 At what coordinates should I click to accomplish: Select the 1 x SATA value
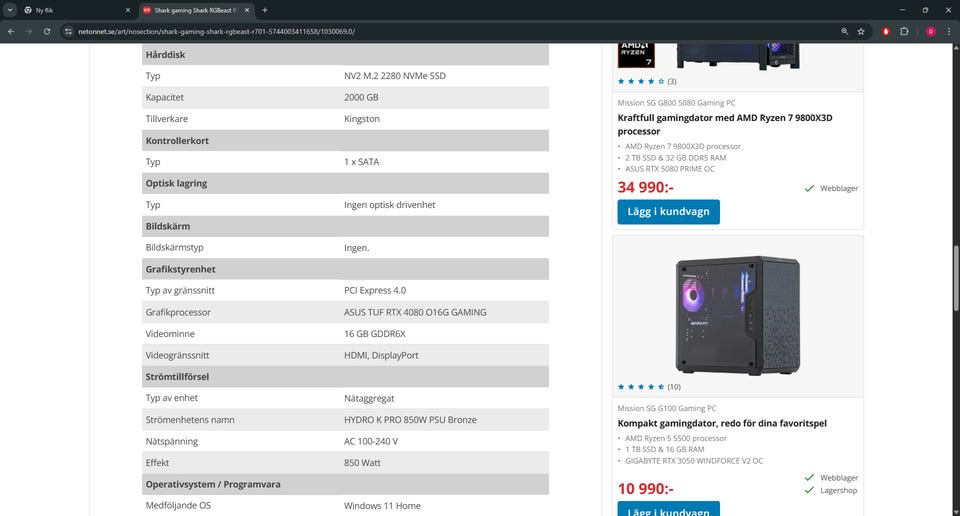point(361,162)
